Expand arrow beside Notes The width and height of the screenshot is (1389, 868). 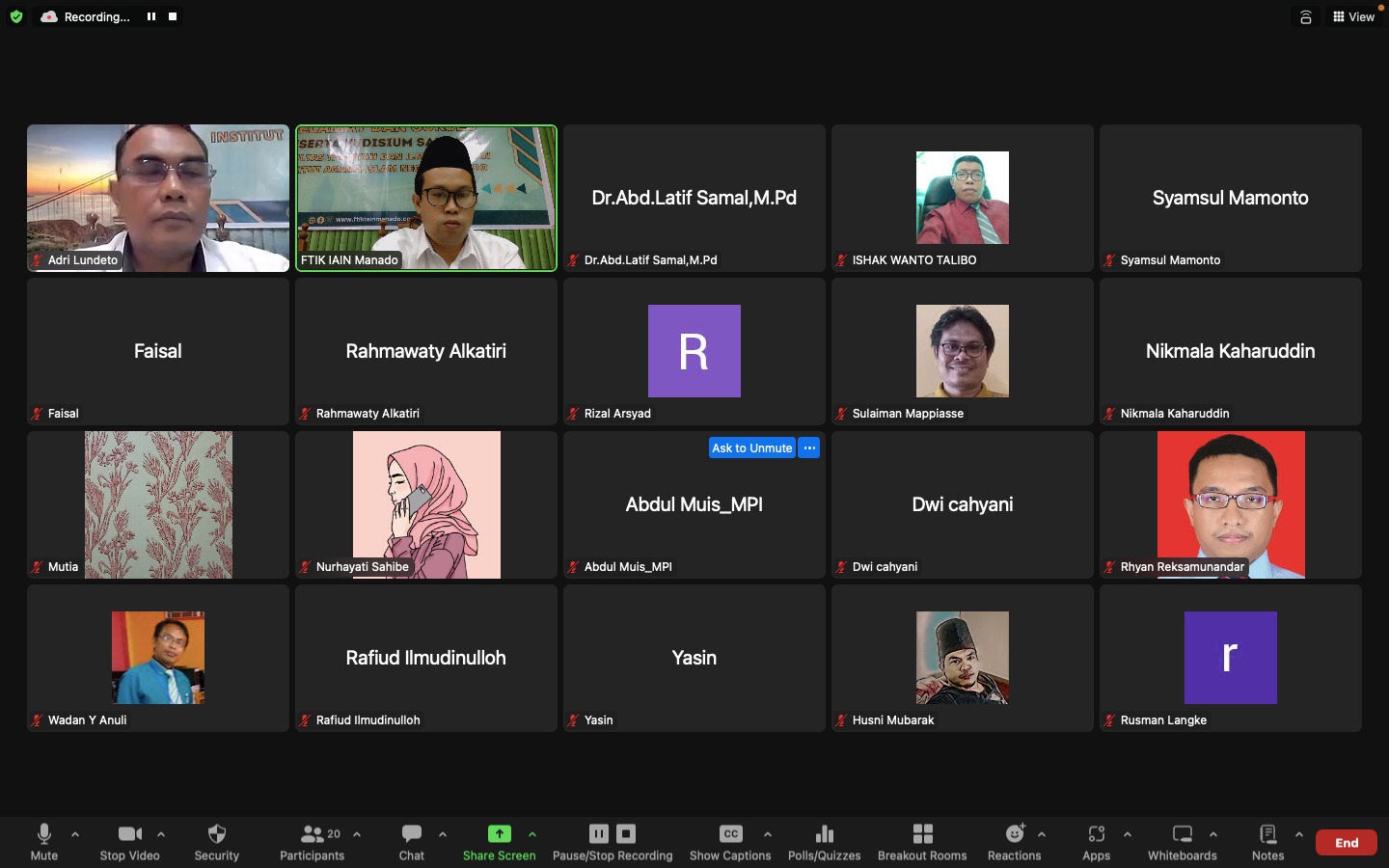click(x=1299, y=834)
